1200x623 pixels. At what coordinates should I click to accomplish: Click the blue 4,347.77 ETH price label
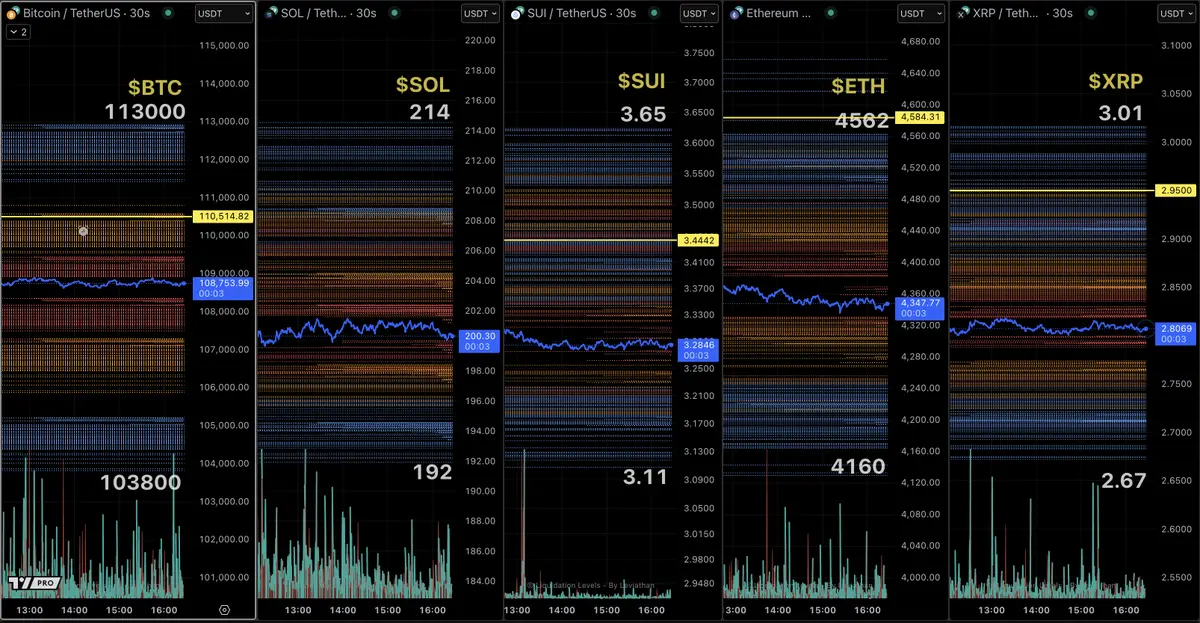[x=921, y=308]
